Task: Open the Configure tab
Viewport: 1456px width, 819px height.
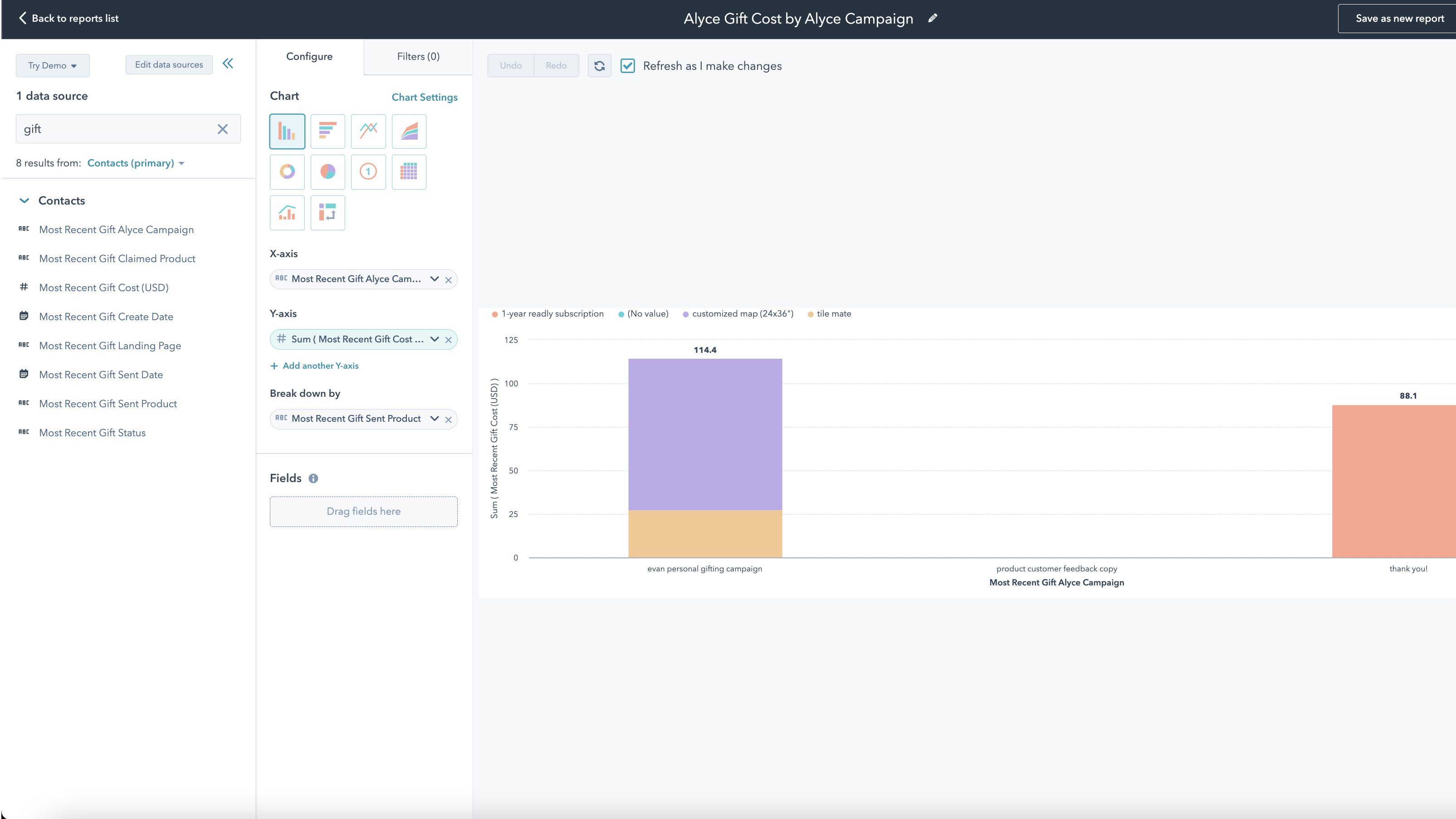Action: pyautogui.click(x=308, y=56)
